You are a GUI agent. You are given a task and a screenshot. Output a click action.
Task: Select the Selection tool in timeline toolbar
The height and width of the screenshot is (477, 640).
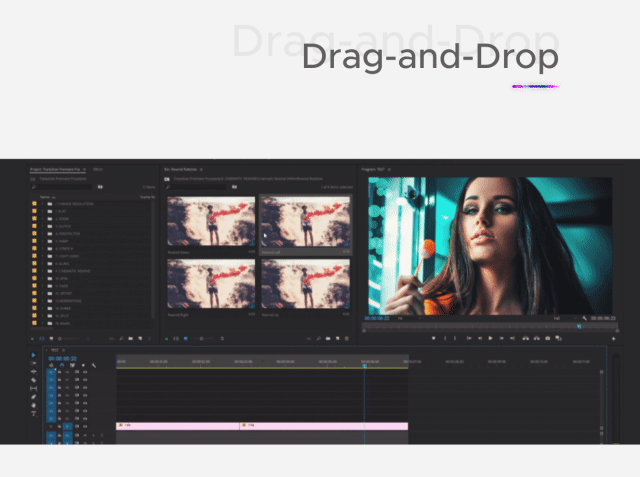point(33,356)
